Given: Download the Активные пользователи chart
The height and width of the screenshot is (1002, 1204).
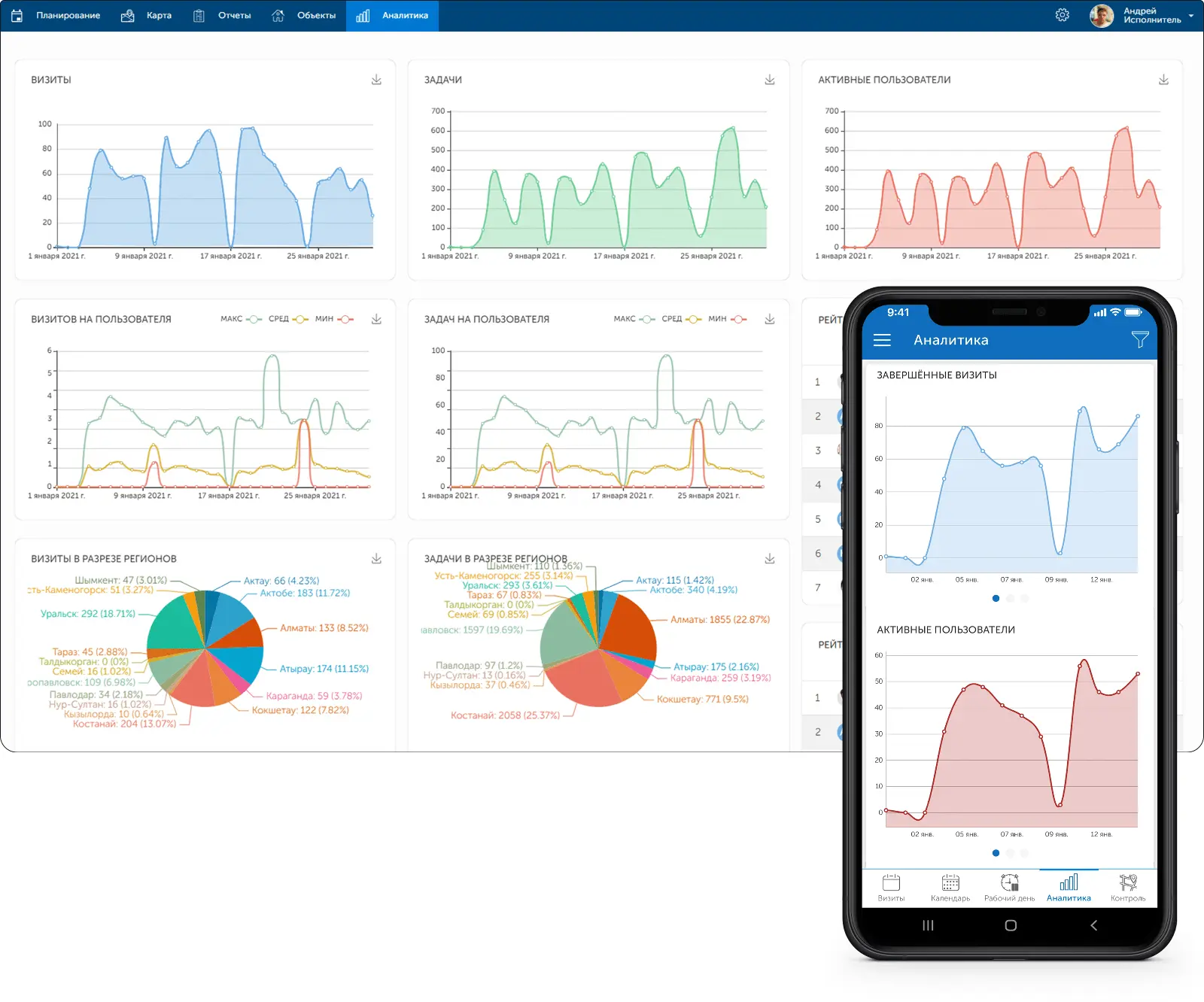Looking at the screenshot, I should [x=1163, y=80].
